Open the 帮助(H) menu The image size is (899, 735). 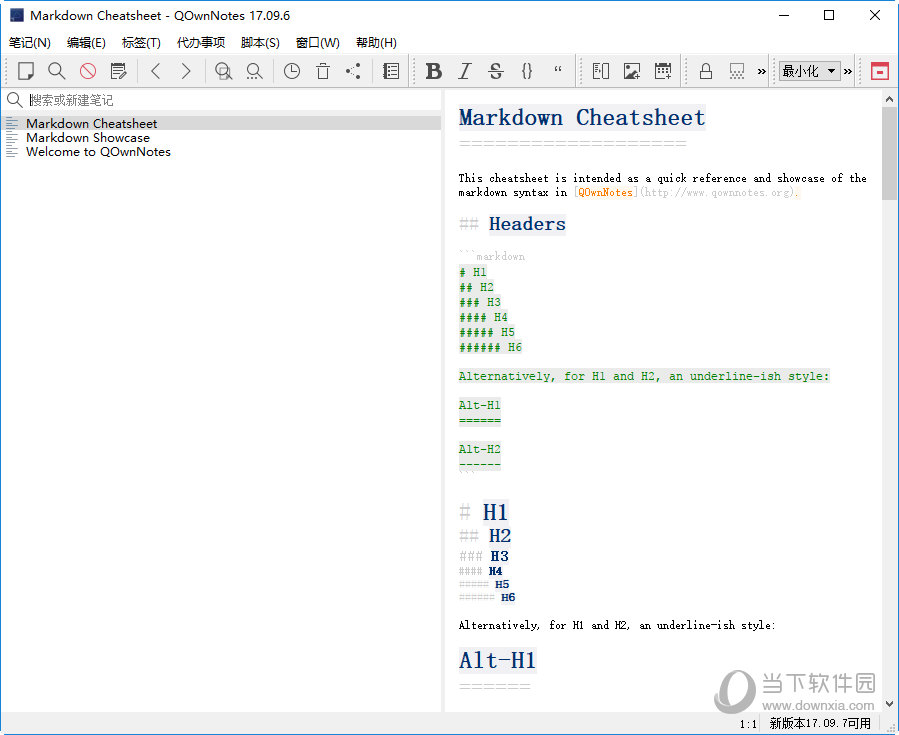[376, 43]
